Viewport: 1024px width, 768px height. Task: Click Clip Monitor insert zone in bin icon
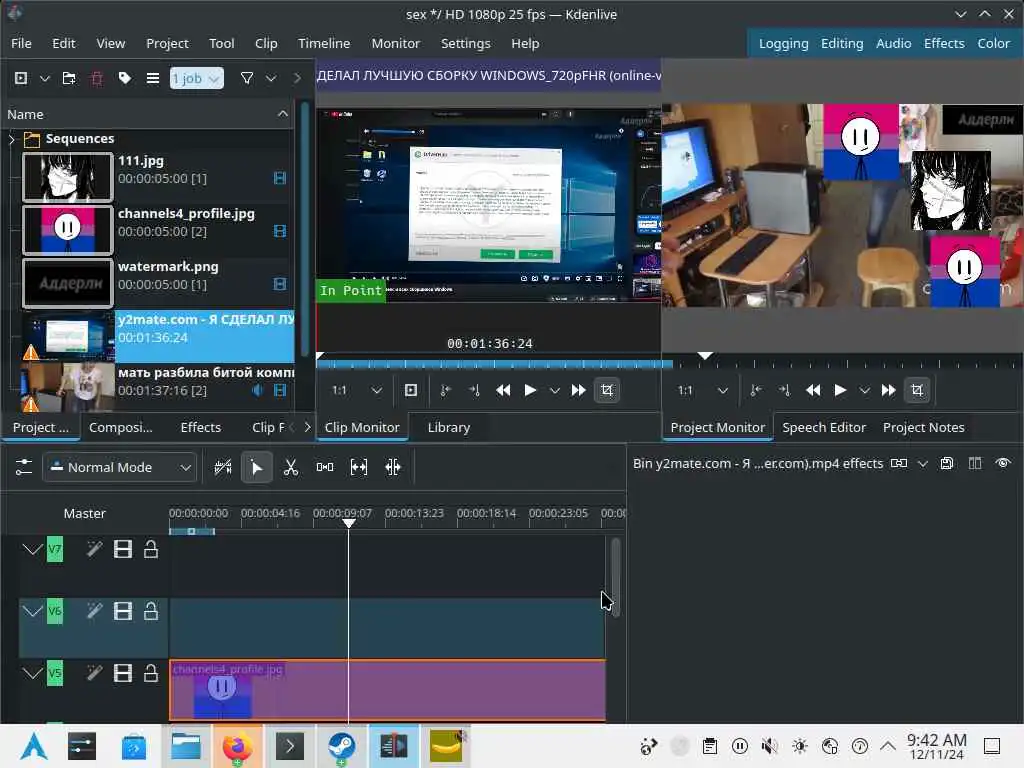[x=411, y=391]
